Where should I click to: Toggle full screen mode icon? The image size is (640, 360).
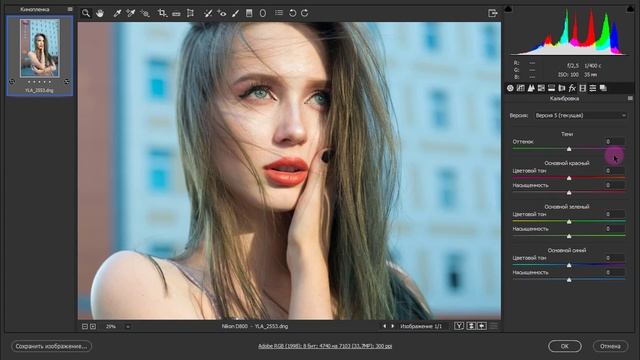pos(493,13)
